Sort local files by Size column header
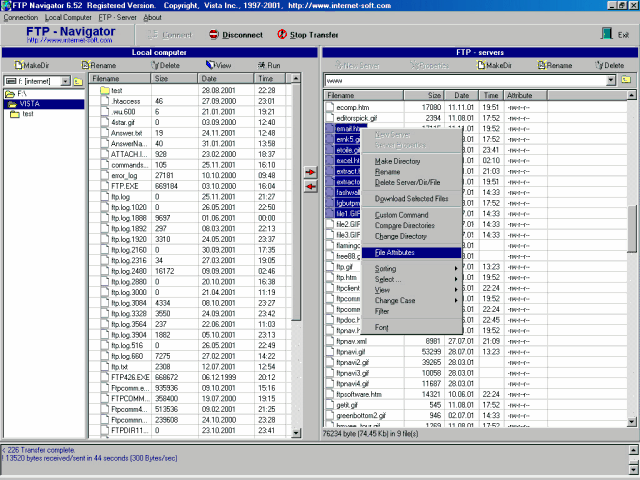The image size is (640, 480). click(x=175, y=78)
